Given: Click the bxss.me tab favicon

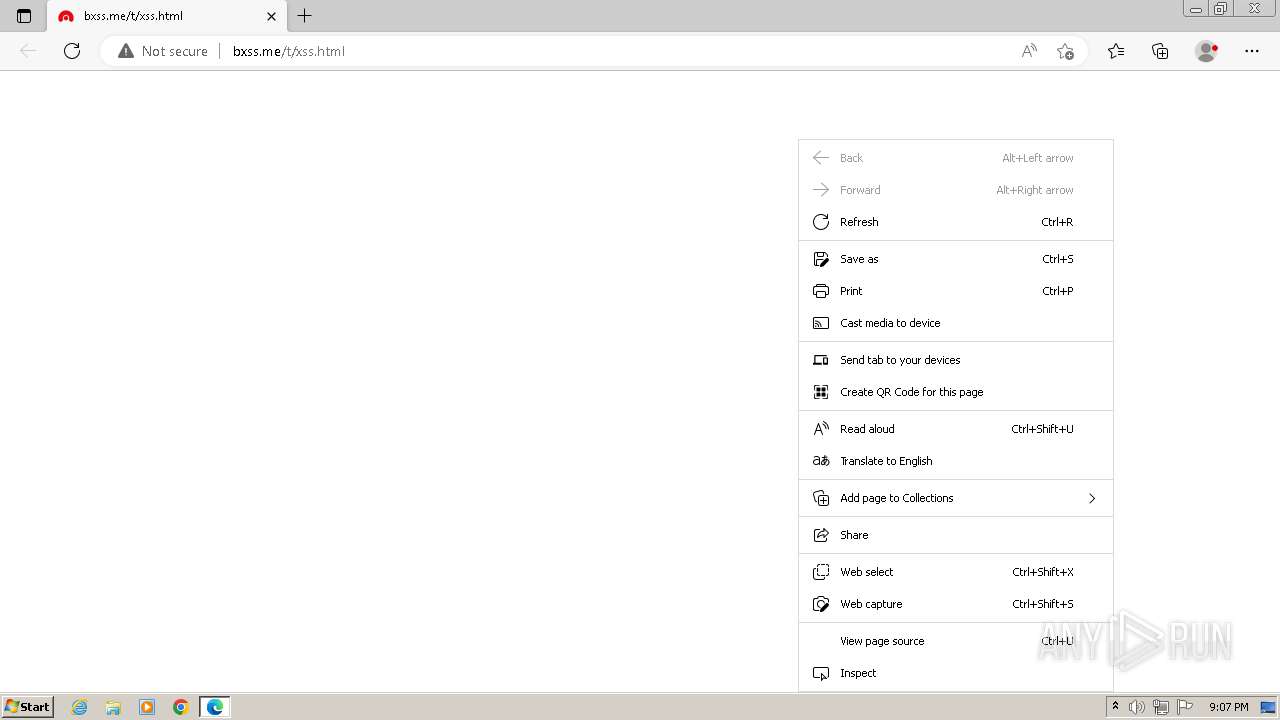Looking at the screenshot, I should coord(66,16).
